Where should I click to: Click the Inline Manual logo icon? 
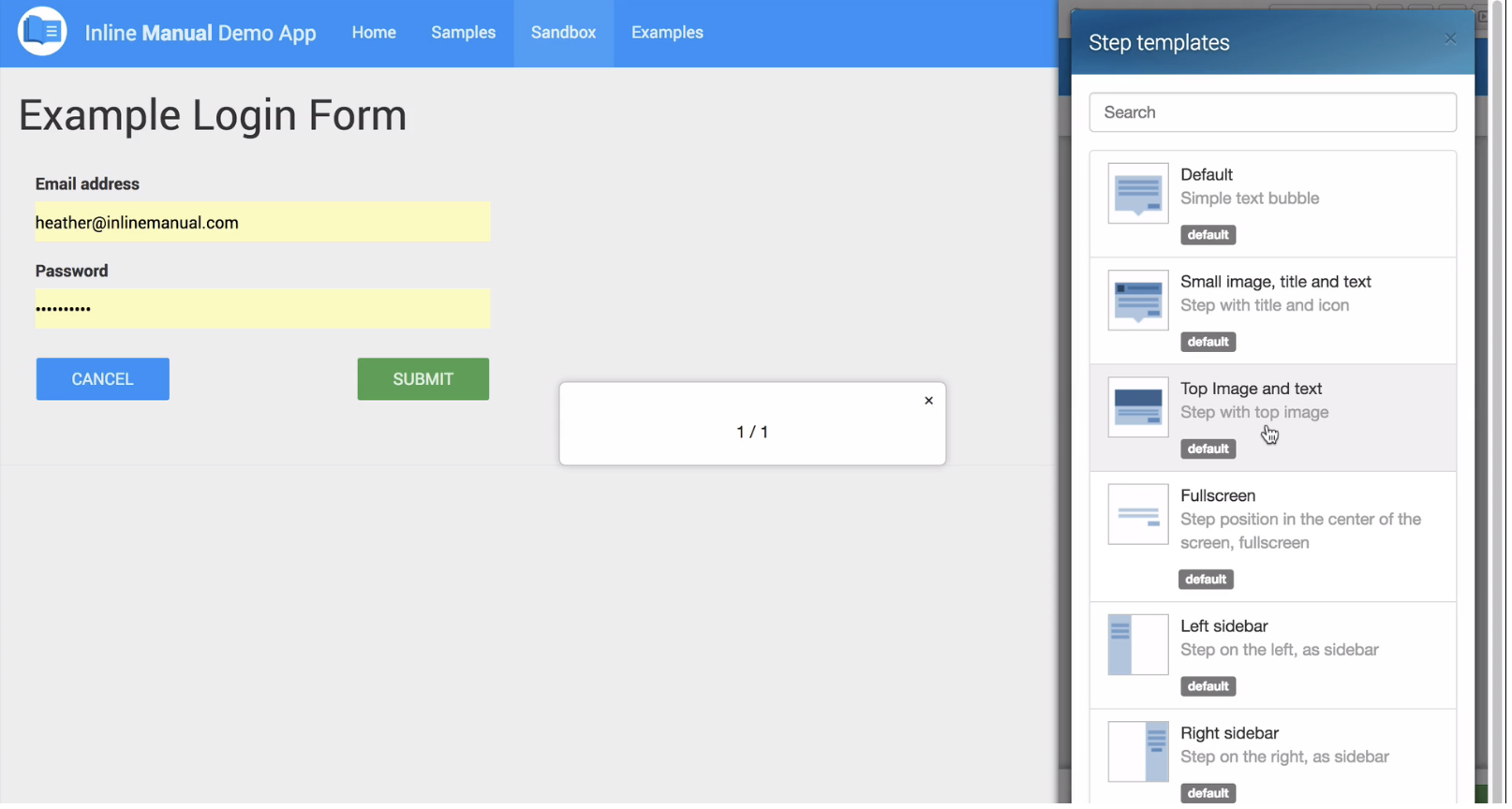pyautogui.click(x=42, y=31)
